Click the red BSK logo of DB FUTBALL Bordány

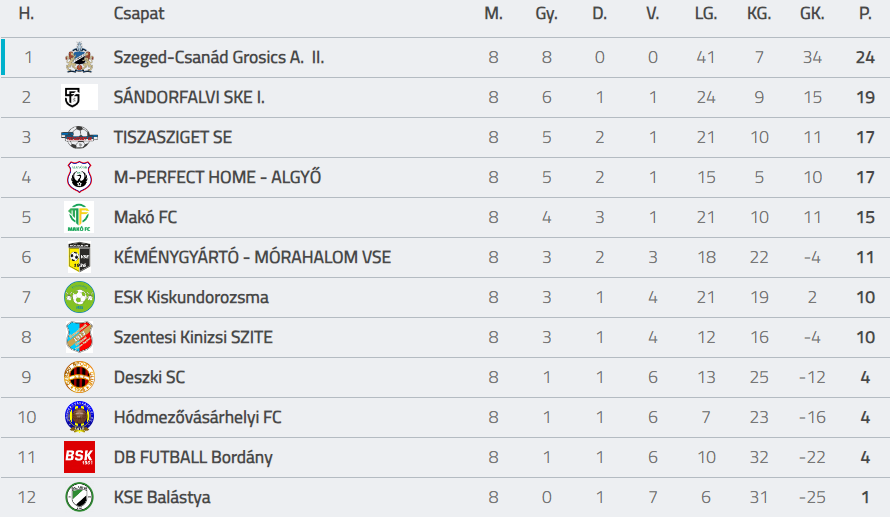coord(79,457)
